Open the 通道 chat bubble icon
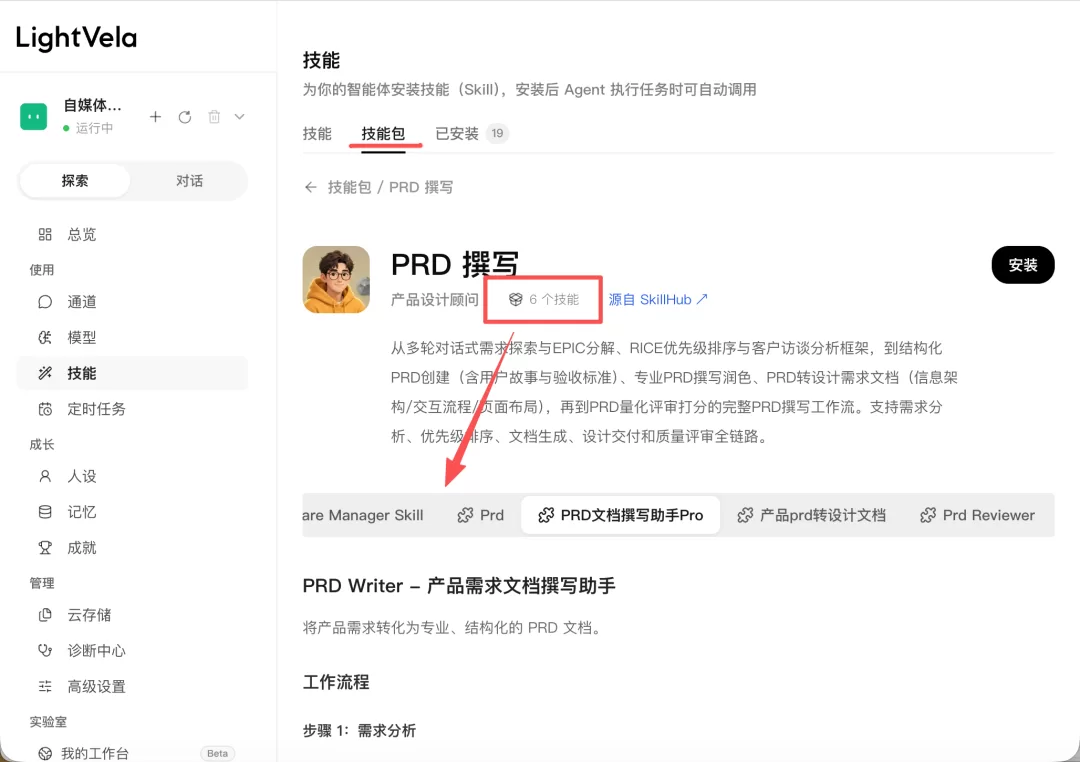This screenshot has height=762, width=1080. tap(45, 302)
